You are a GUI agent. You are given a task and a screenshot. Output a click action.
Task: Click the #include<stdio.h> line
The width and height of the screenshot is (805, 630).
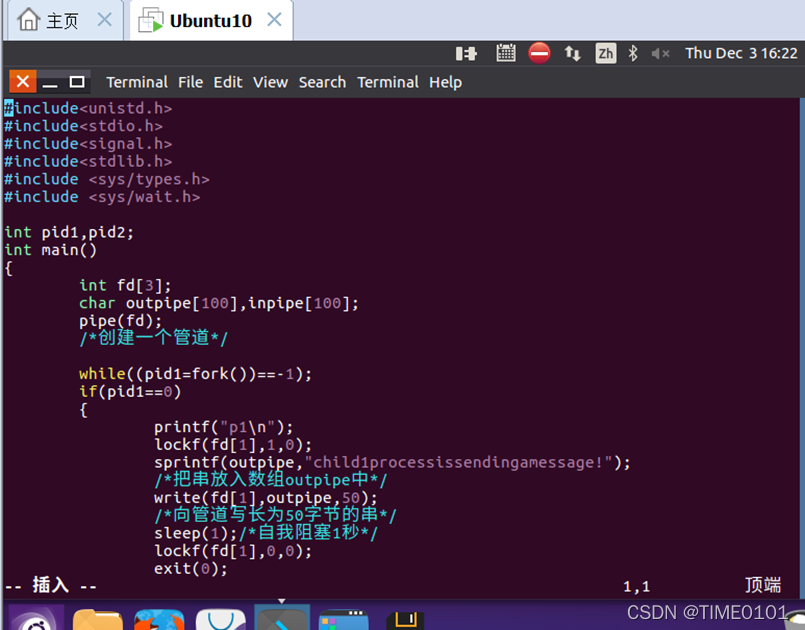pos(83,126)
